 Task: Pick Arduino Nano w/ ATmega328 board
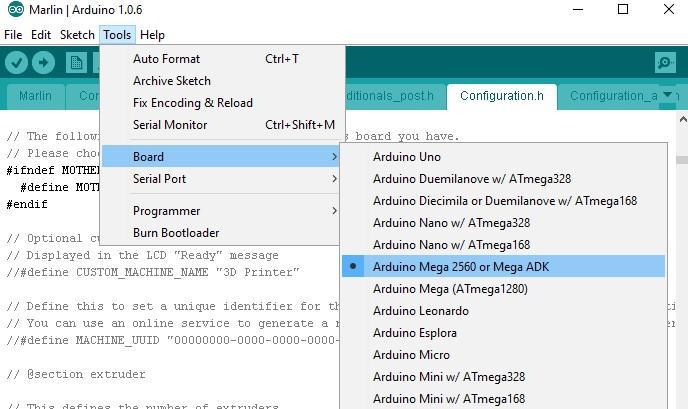[x=451, y=223]
